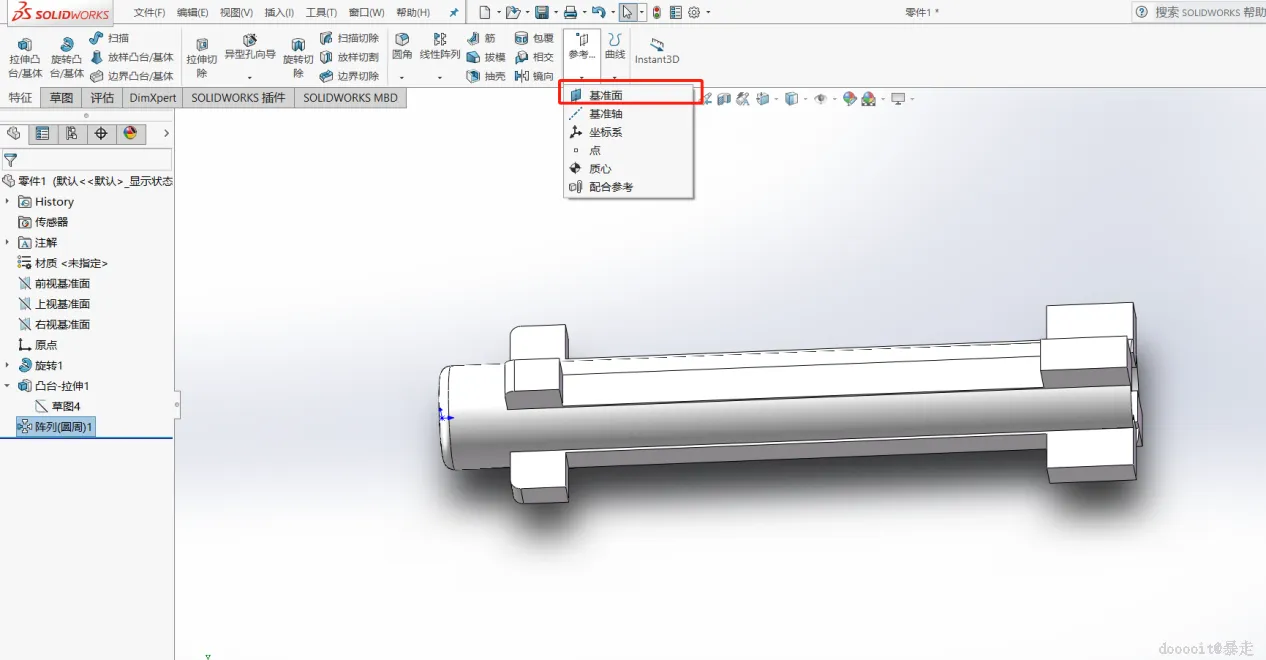This screenshot has height=660, width=1266.
Task: Open the options gear icon
Action: pos(694,12)
